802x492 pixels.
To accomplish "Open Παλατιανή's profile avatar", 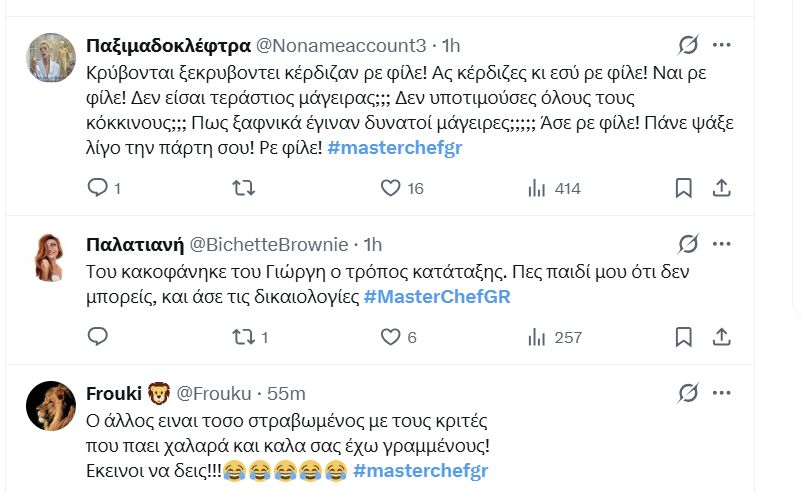I will [50, 258].
